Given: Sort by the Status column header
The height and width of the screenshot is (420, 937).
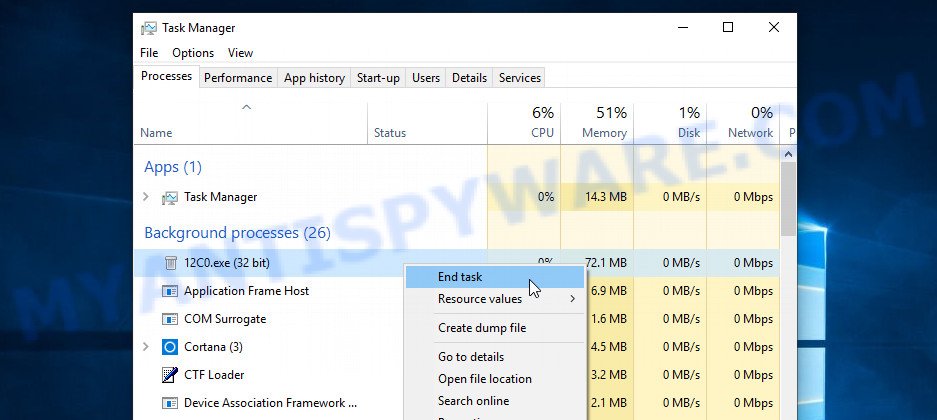Looking at the screenshot, I should 427,124.
